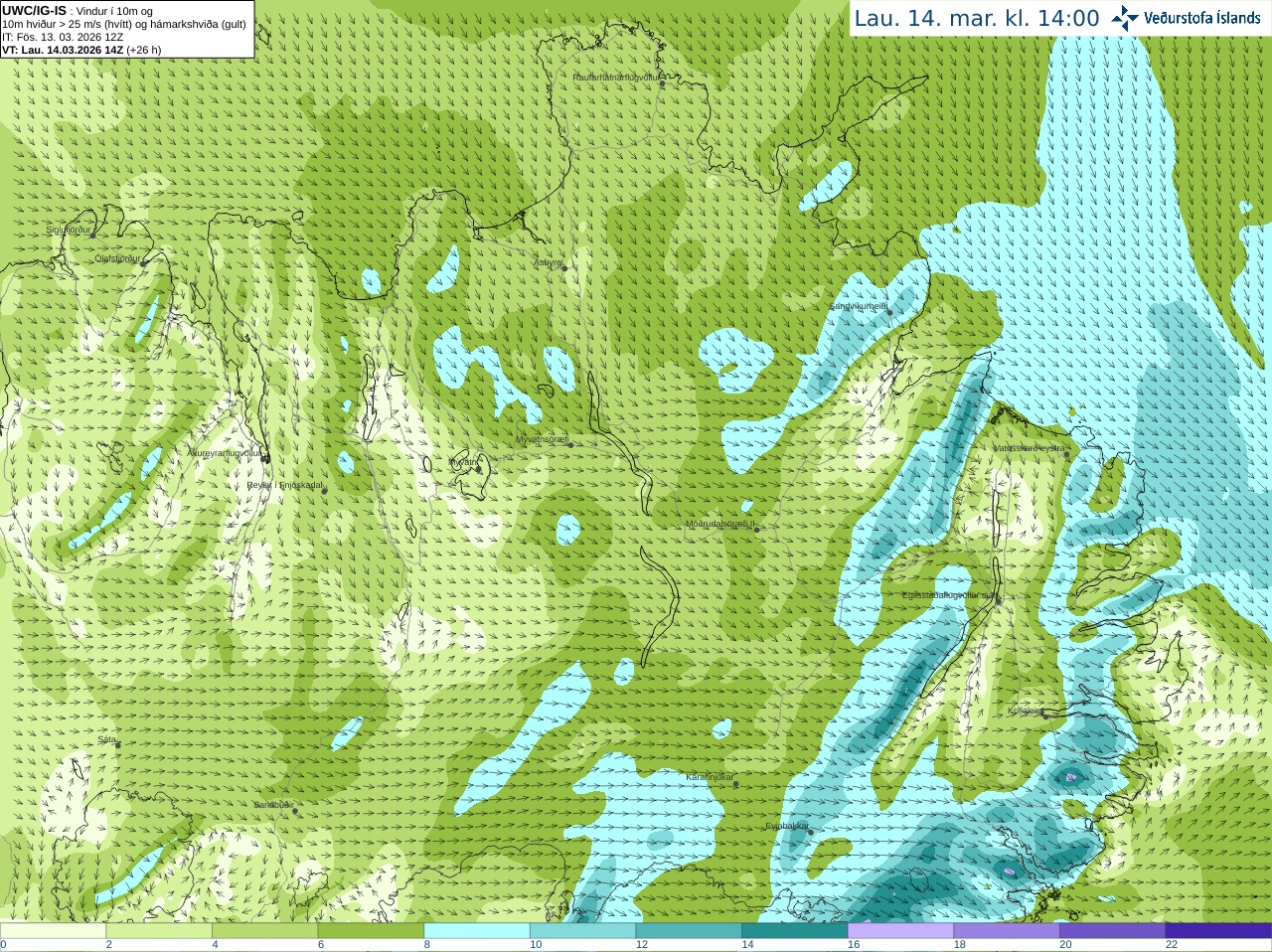1272x952 pixels.
Task: Select the 14–16 m/s dark teal swatch
Action: [794, 931]
